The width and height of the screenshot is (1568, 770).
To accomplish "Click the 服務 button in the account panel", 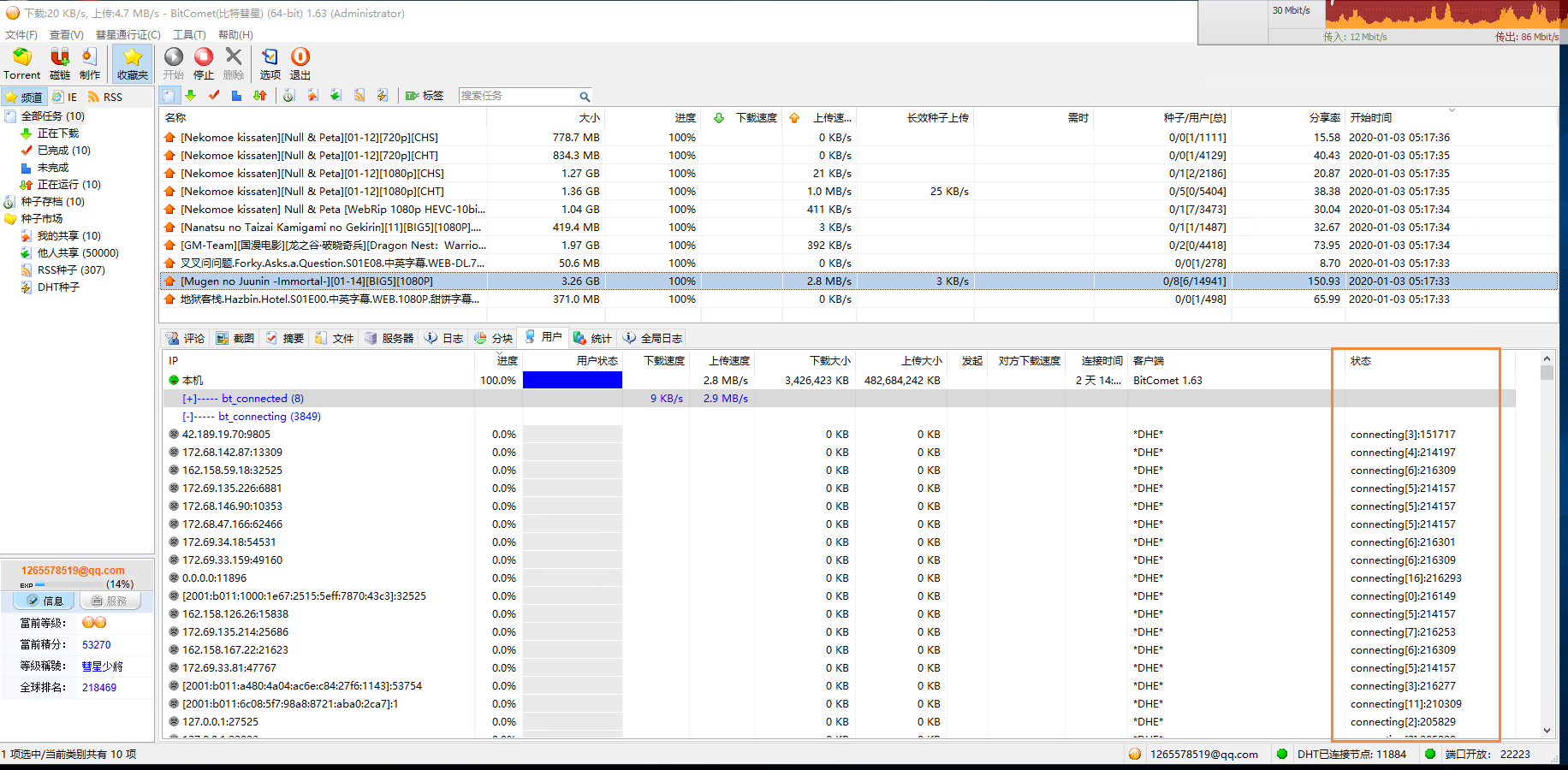I will [110, 601].
